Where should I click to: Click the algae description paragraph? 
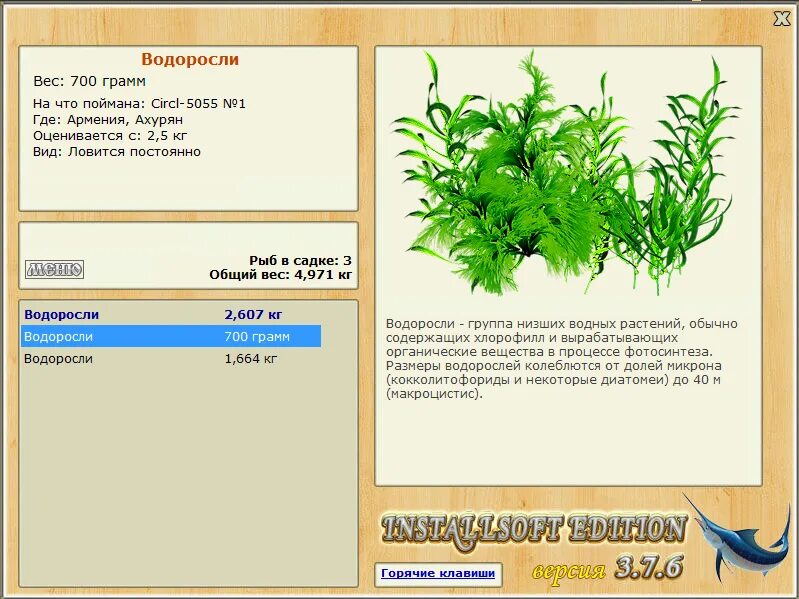[x=562, y=359]
